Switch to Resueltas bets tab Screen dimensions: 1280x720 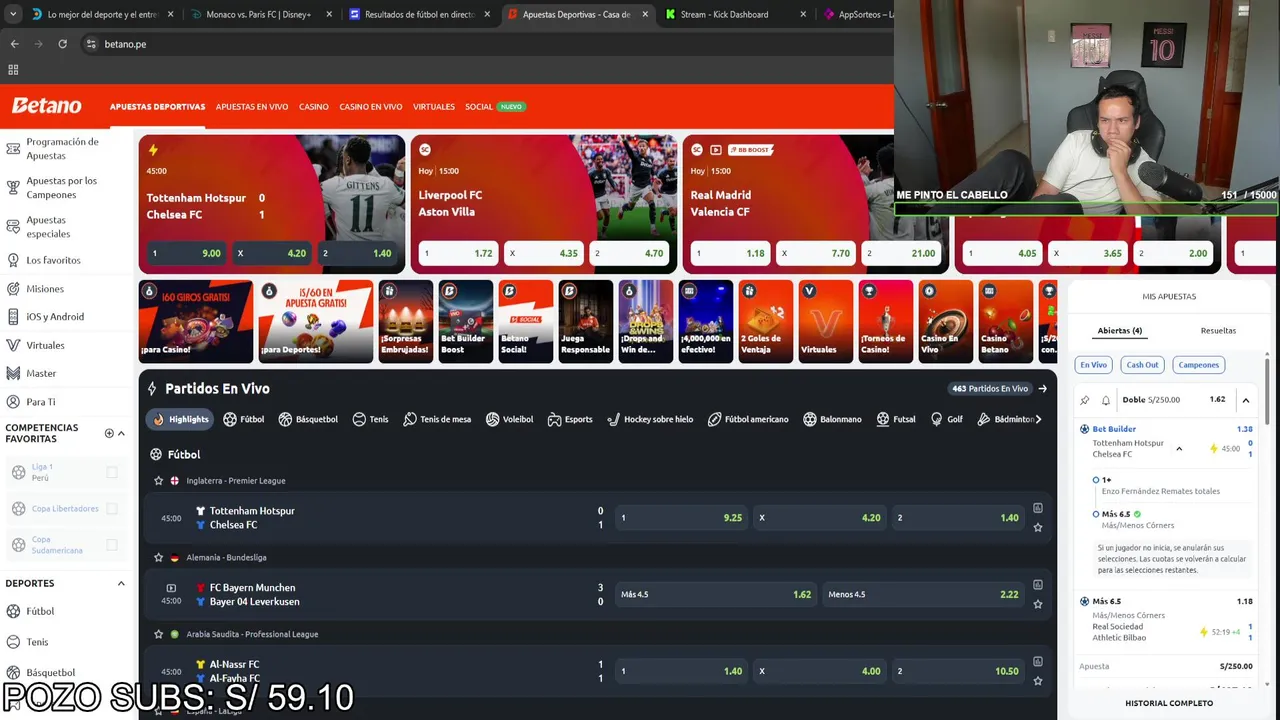[x=1218, y=330]
